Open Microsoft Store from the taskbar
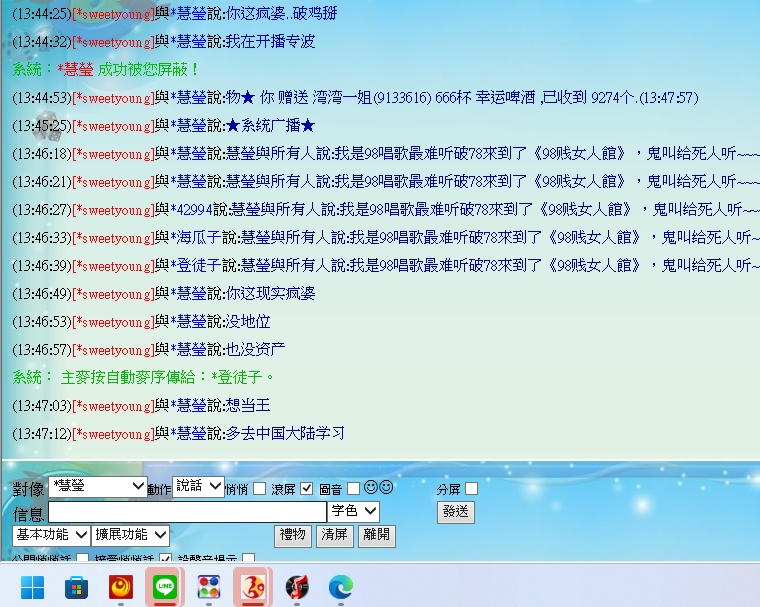This screenshot has height=607, width=760. click(x=75, y=587)
